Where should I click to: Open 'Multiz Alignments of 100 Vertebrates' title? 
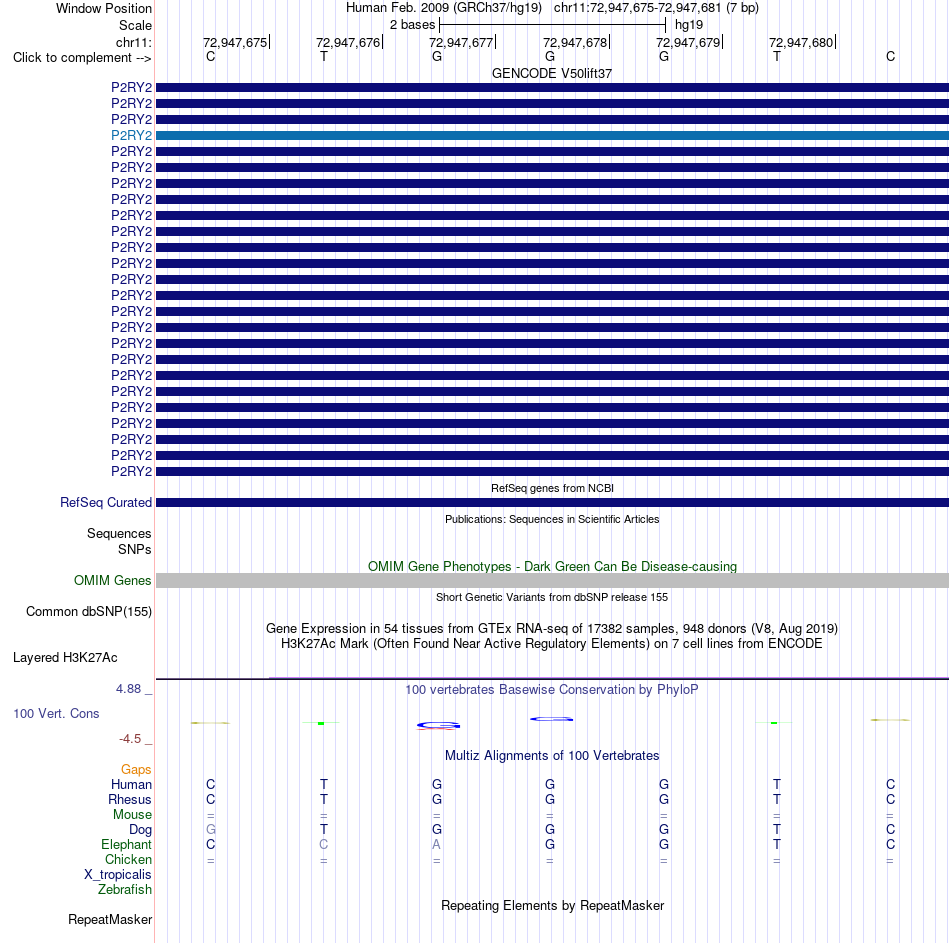point(552,756)
